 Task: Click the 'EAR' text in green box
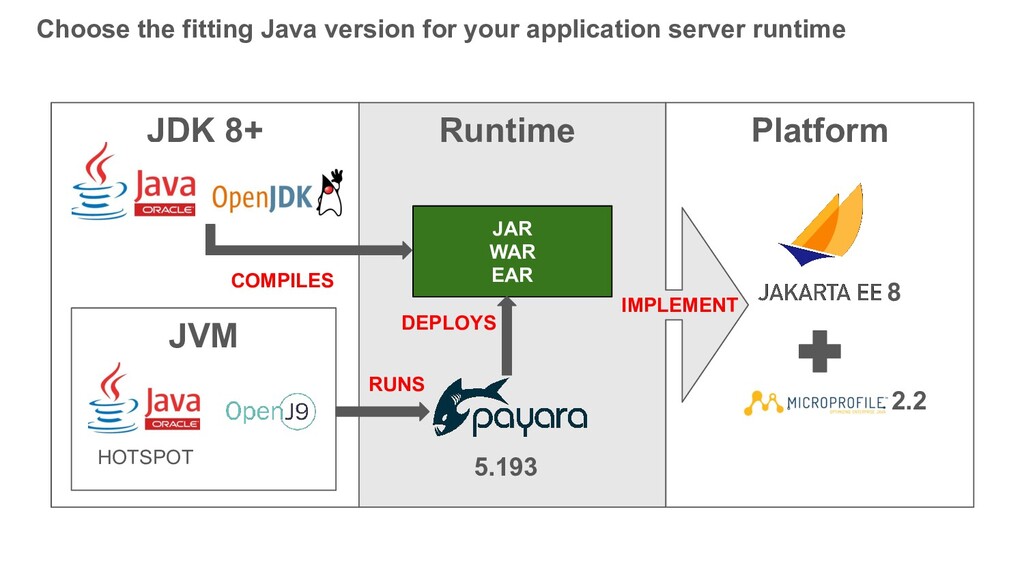[512, 275]
